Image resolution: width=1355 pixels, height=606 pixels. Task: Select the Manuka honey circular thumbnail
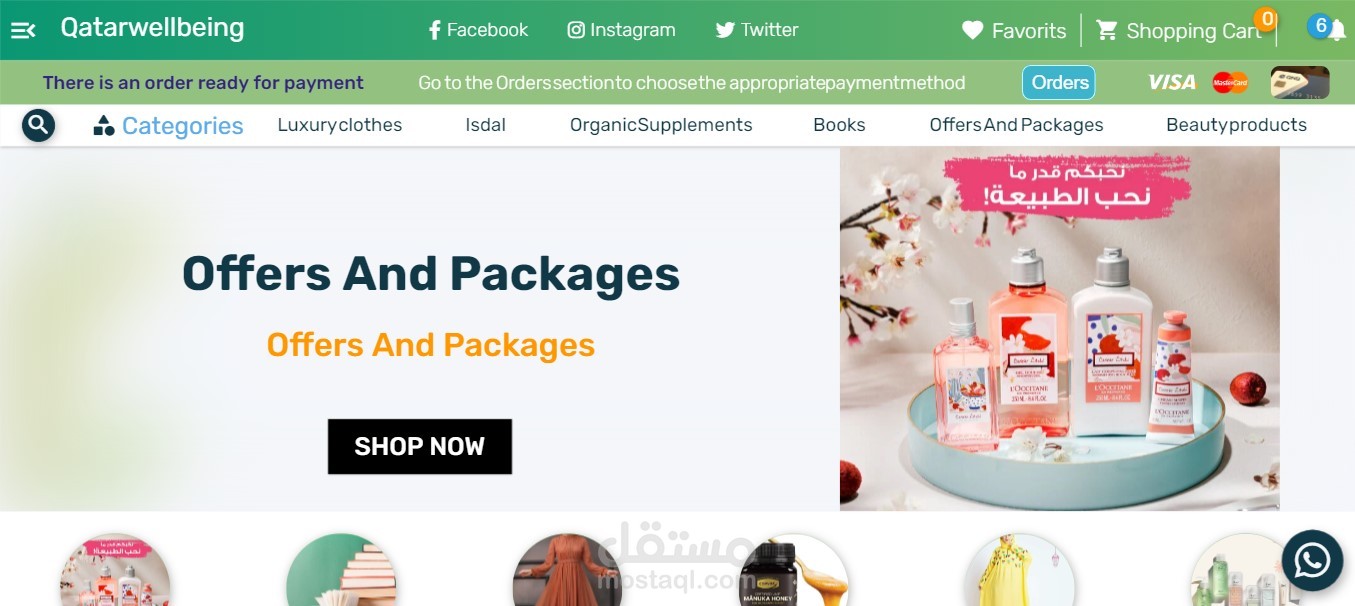[x=794, y=570]
